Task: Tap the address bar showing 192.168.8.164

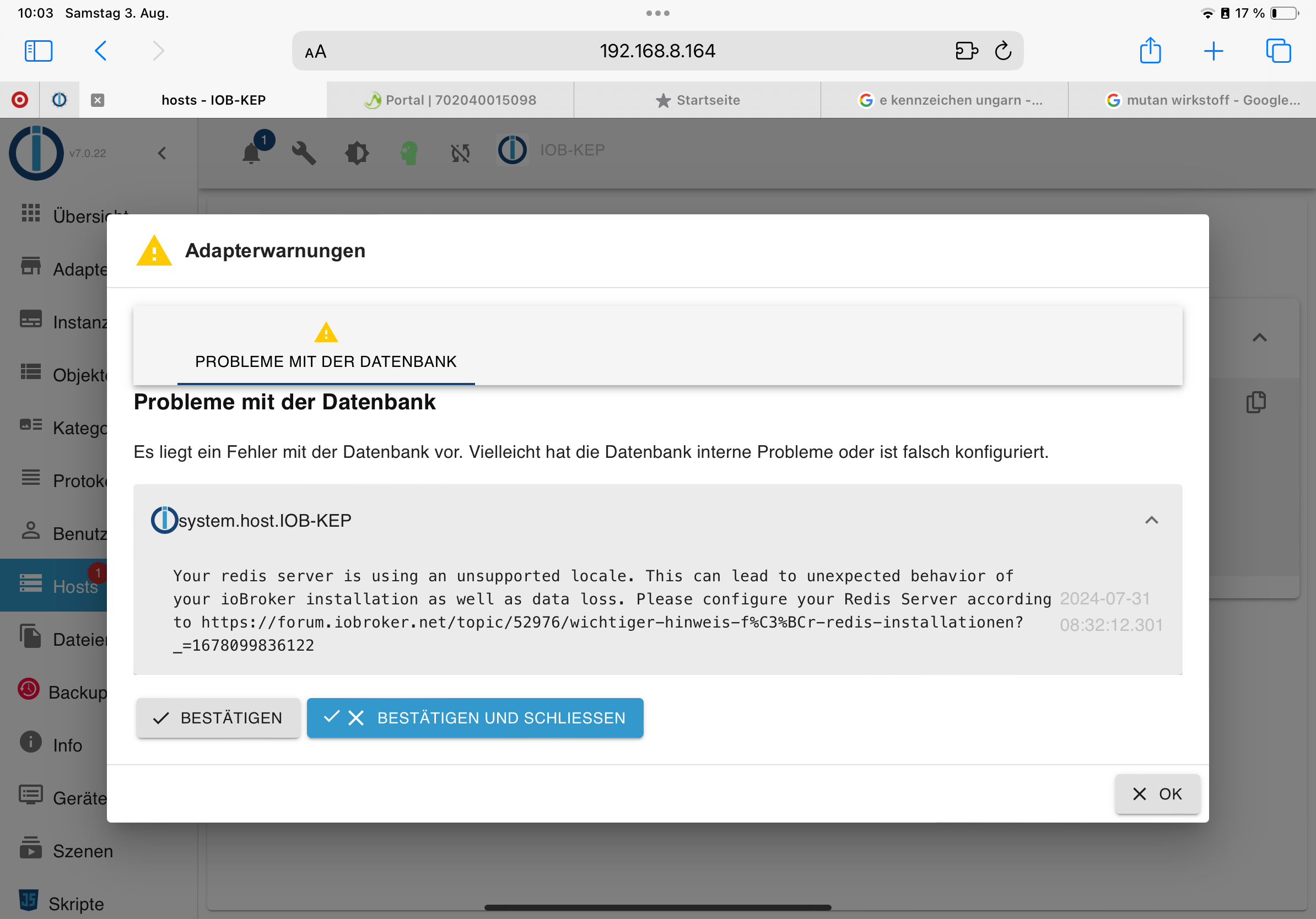Action: click(x=657, y=51)
